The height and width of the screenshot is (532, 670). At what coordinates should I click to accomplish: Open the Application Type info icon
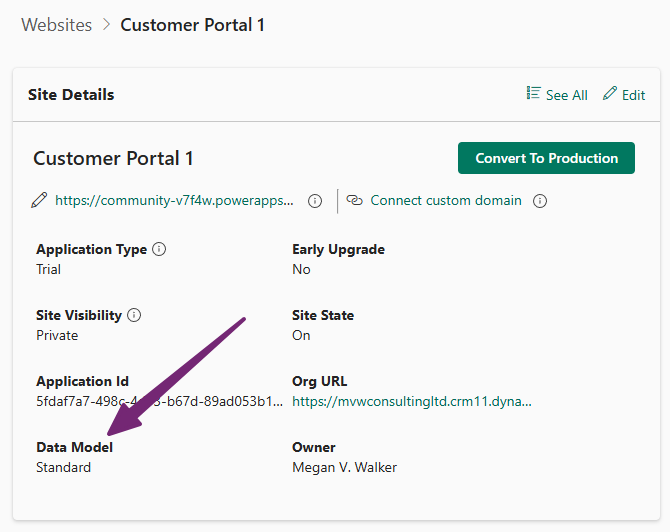159,249
